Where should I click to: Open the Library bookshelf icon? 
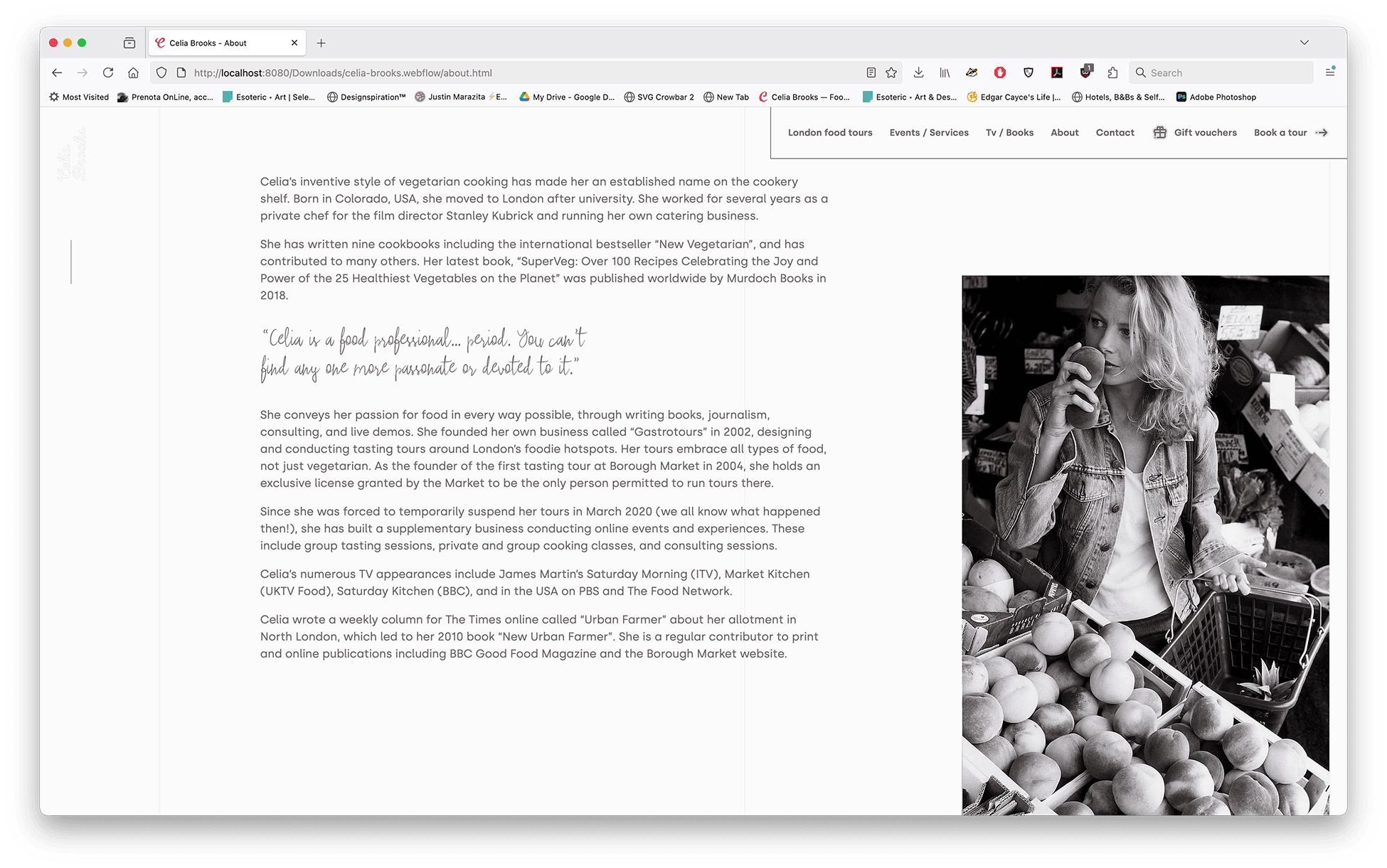(x=945, y=73)
